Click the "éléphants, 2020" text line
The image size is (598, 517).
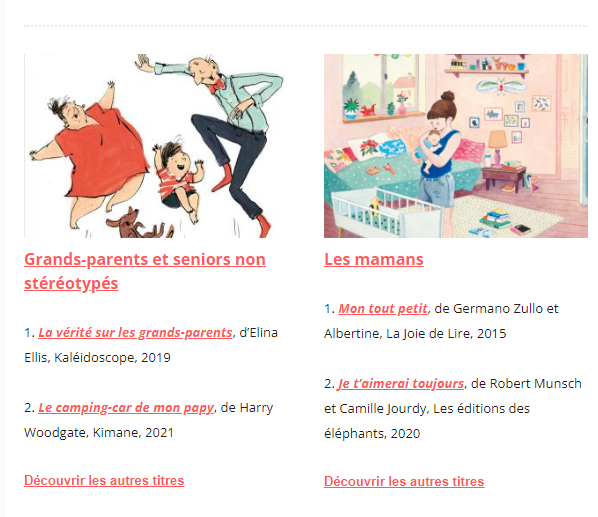tap(372, 434)
